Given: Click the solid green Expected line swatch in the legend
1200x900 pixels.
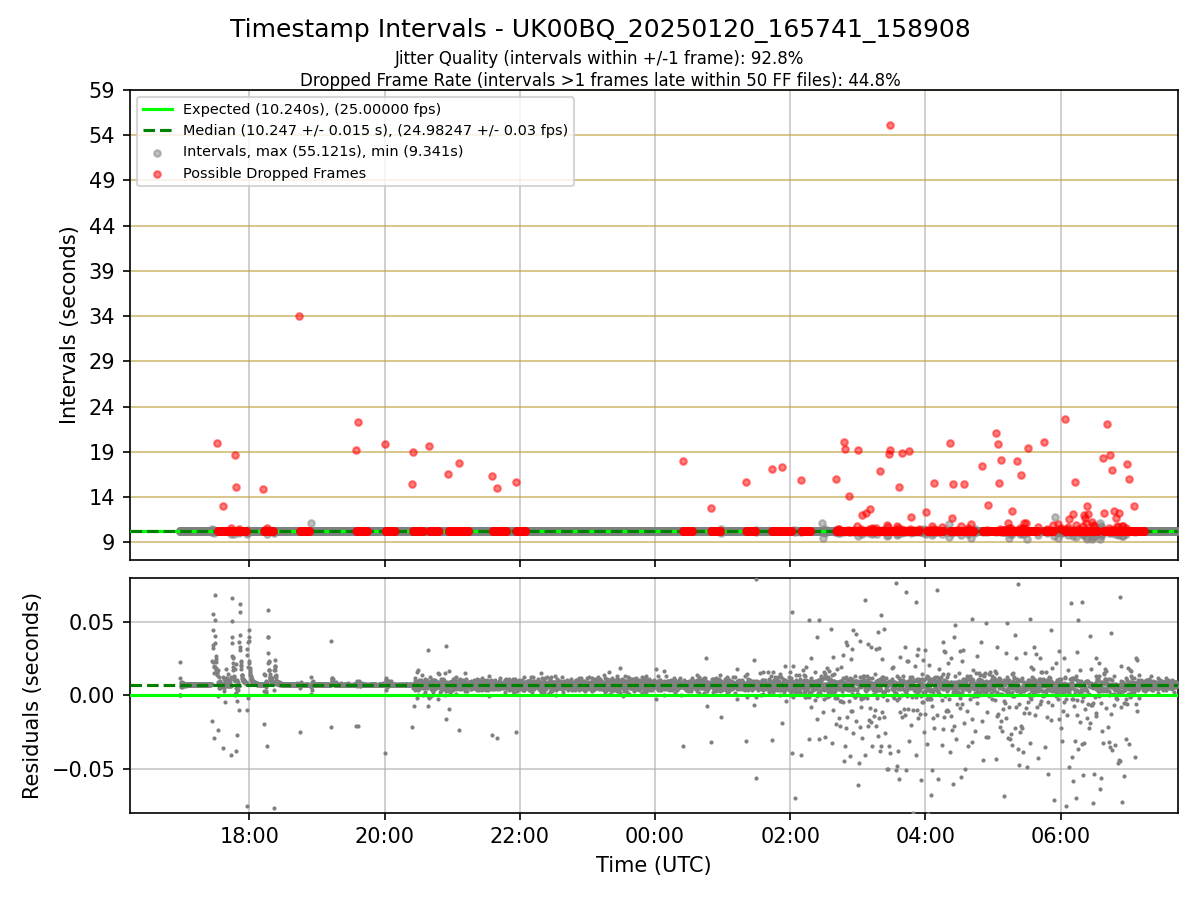Looking at the screenshot, I should (159, 109).
